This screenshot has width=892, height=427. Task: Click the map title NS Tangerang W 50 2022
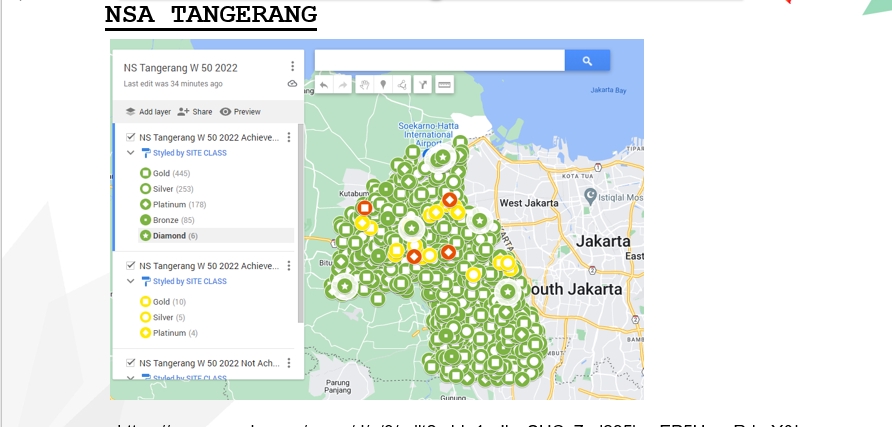[x=180, y=68]
